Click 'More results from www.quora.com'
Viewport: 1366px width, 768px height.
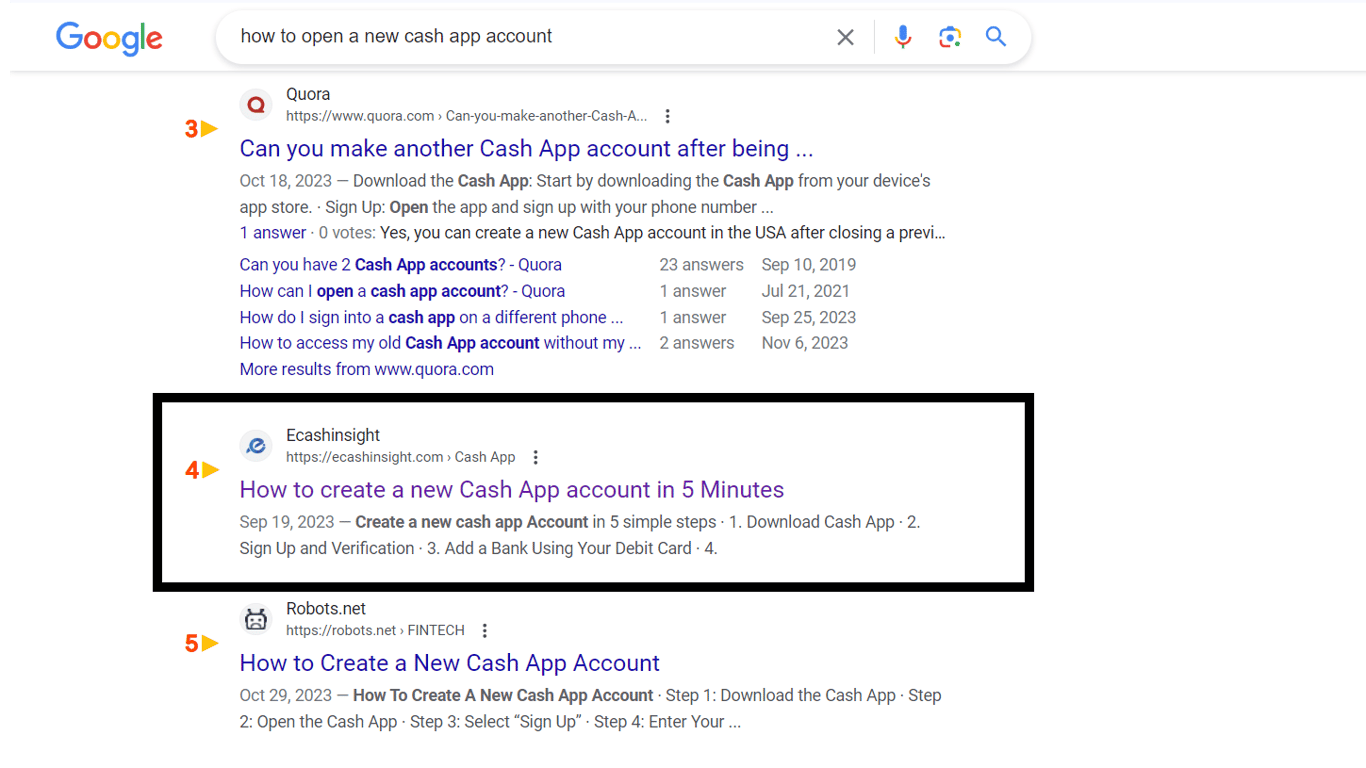(367, 369)
